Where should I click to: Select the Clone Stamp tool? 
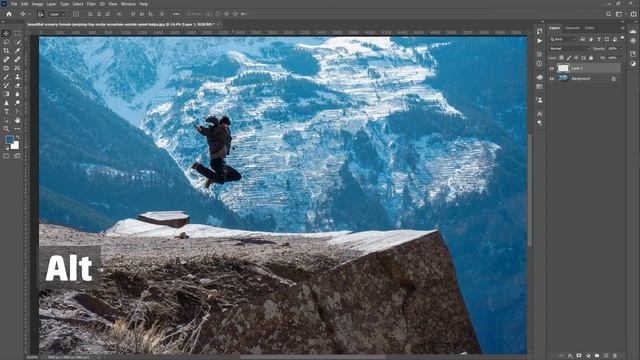point(17,77)
